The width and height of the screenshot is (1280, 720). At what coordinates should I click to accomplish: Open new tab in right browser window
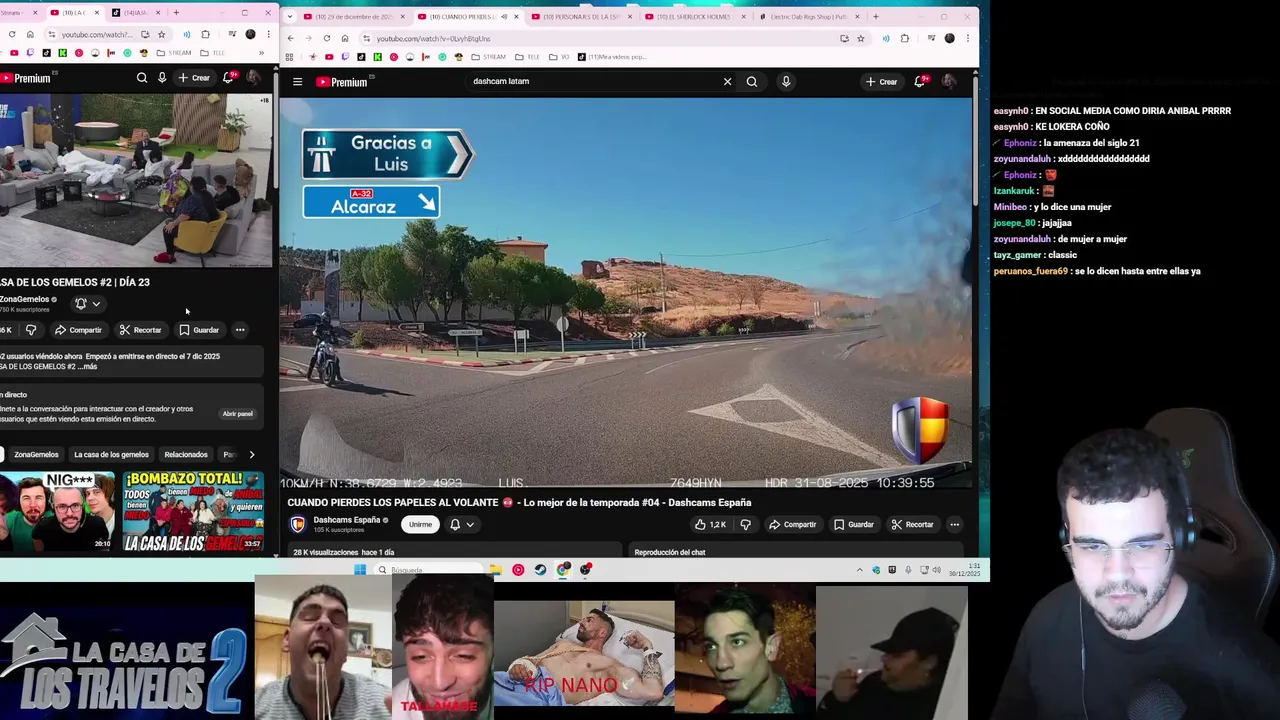tap(875, 16)
